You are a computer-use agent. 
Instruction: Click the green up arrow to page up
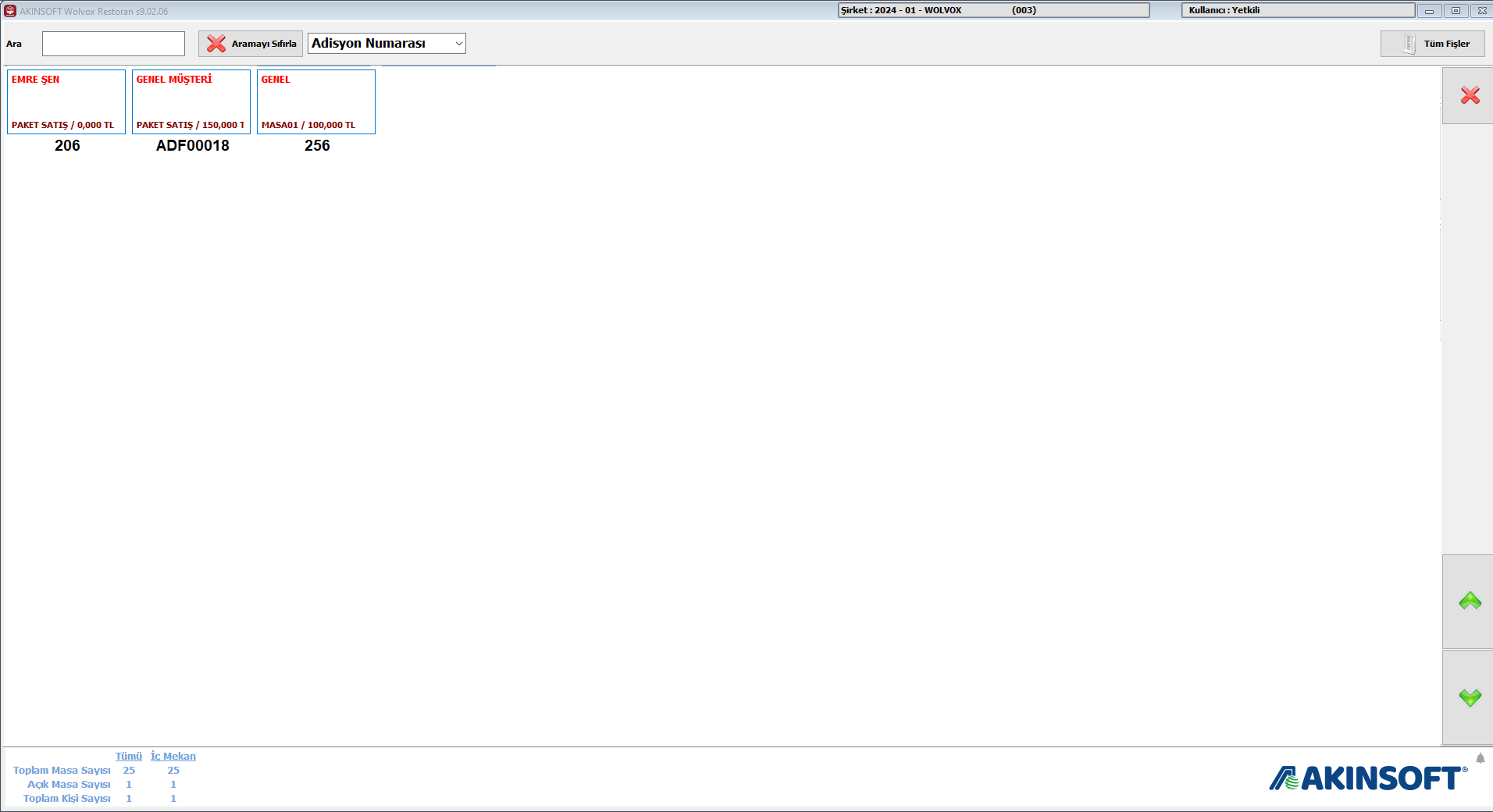tap(1470, 601)
